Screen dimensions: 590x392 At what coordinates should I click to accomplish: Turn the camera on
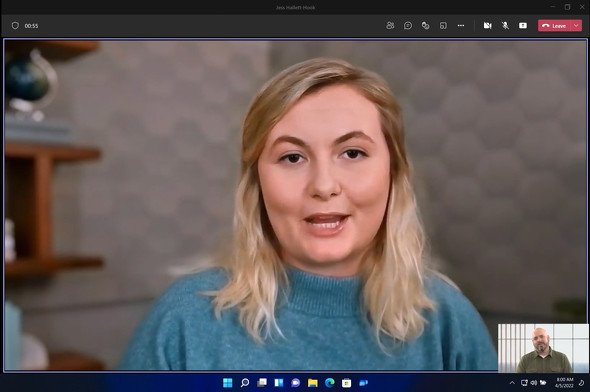click(x=488, y=26)
